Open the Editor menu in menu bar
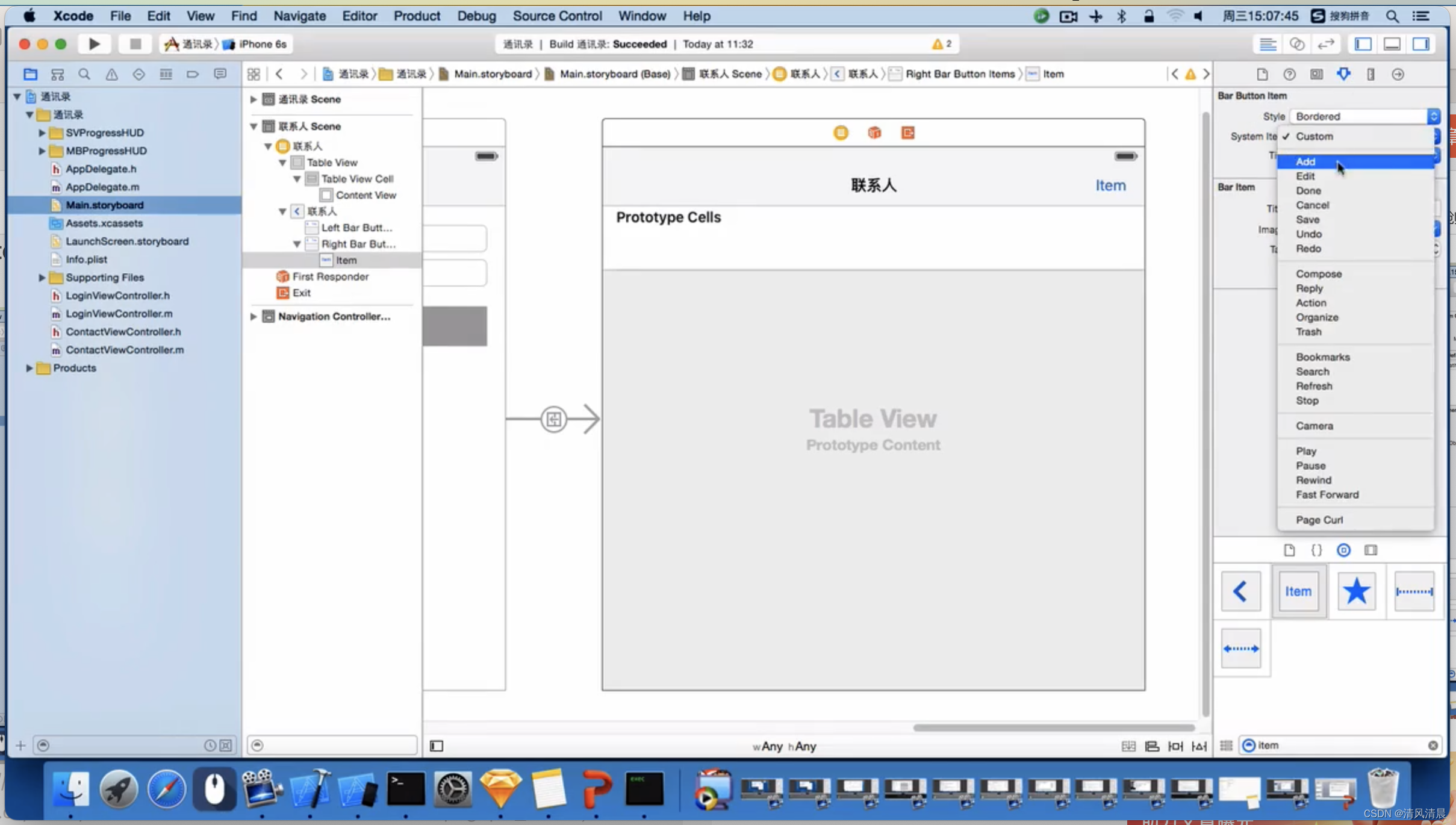1456x825 pixels. (x=359, y=16)
